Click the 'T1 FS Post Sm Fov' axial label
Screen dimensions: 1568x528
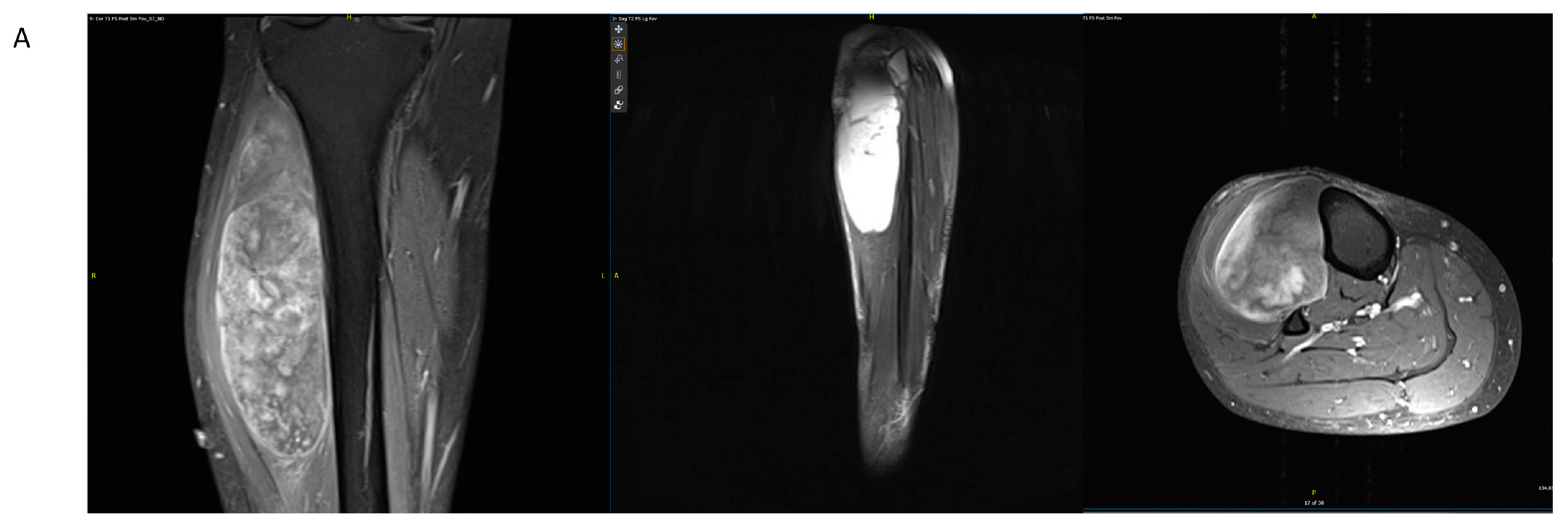point(1102,18)
